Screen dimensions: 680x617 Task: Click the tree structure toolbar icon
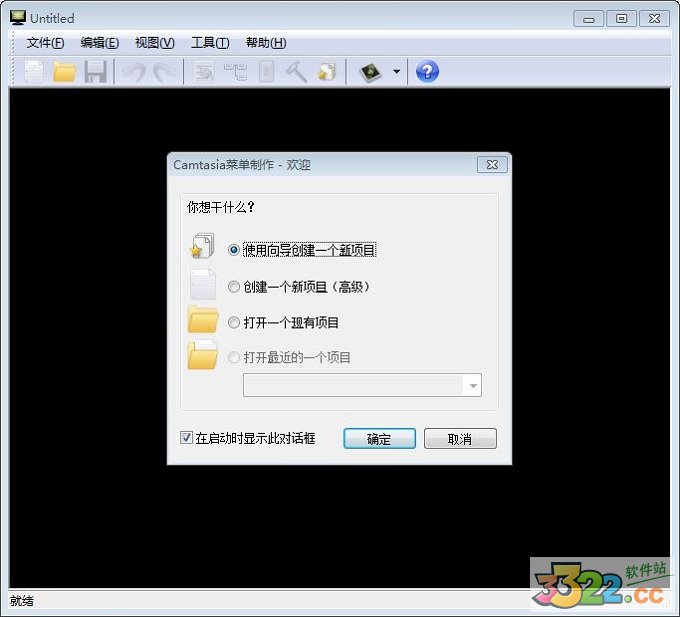(235, 72)
